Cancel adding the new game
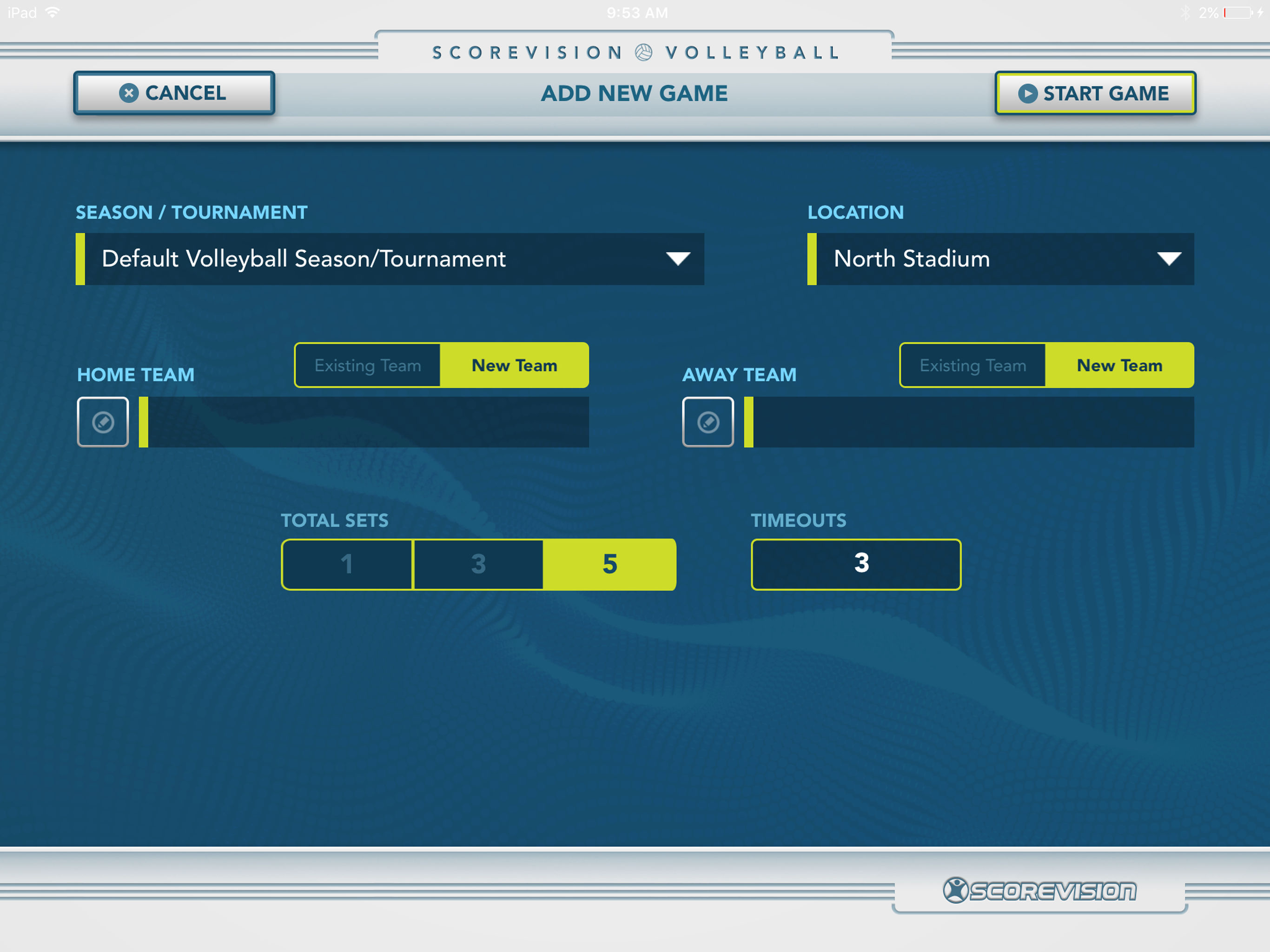This screenshot has height=952, width=1270. [x=174, y=93]
